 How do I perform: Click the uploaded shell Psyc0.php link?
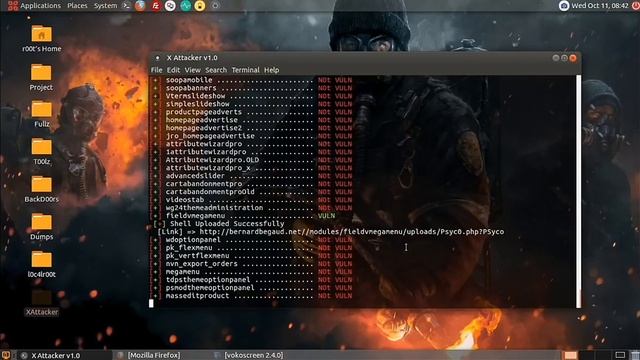click(x=352, y=232)
